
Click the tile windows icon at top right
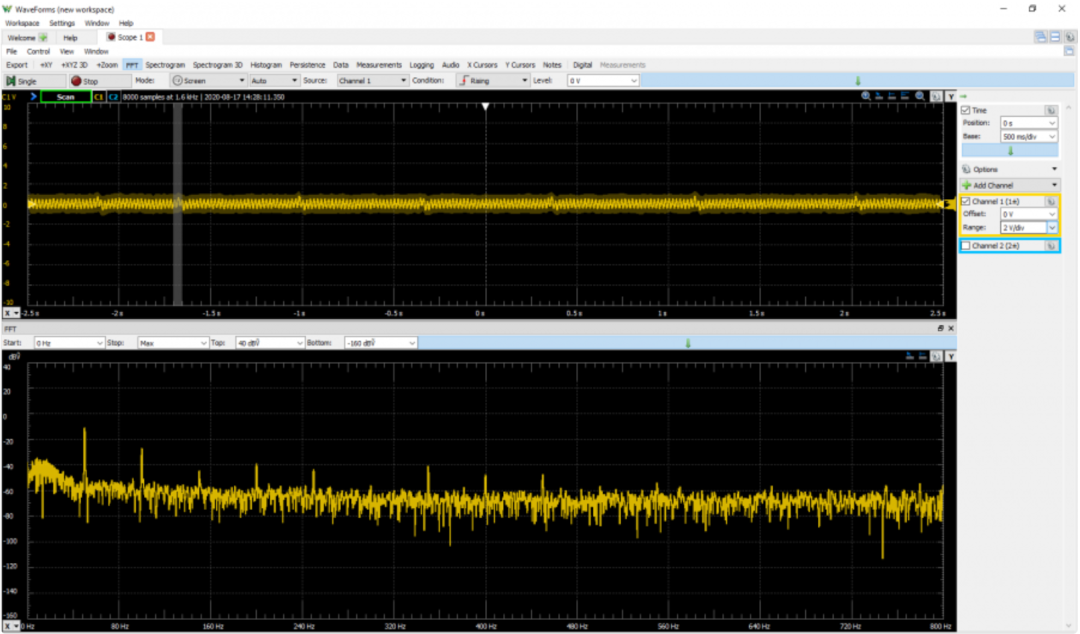click(1055, 37)
